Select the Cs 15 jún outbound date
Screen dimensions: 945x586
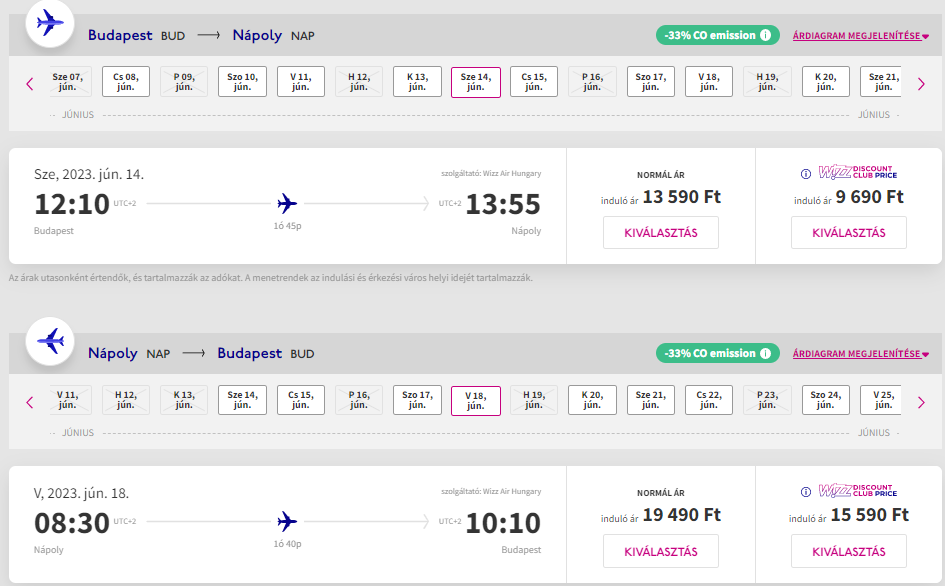click(x=534, y=81)
